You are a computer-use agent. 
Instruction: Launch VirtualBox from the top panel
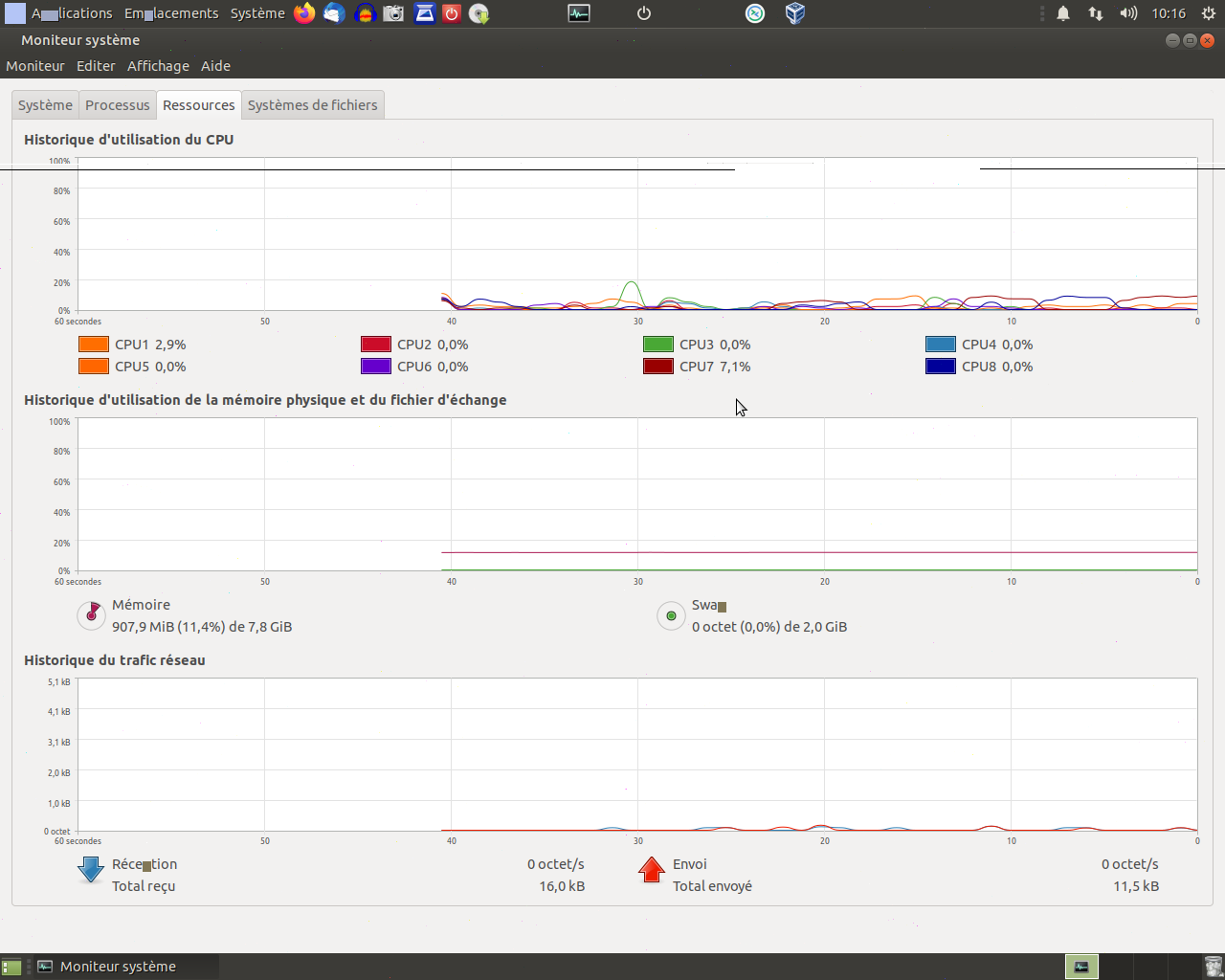[795, 13]
